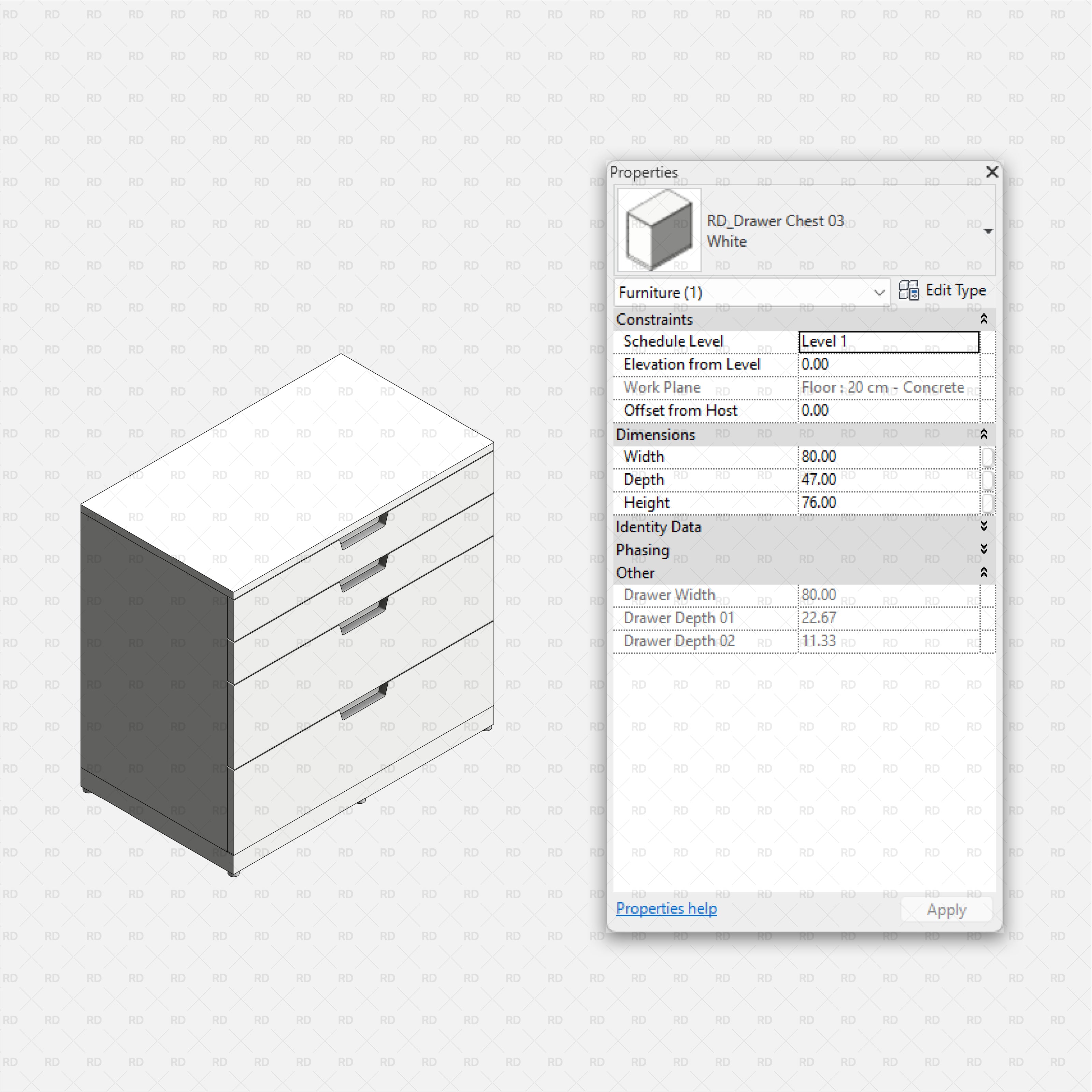This screenshot has width=1092, height=1092.
Task: Expand the Identity Data section
Action: click(x=984, y=526)
